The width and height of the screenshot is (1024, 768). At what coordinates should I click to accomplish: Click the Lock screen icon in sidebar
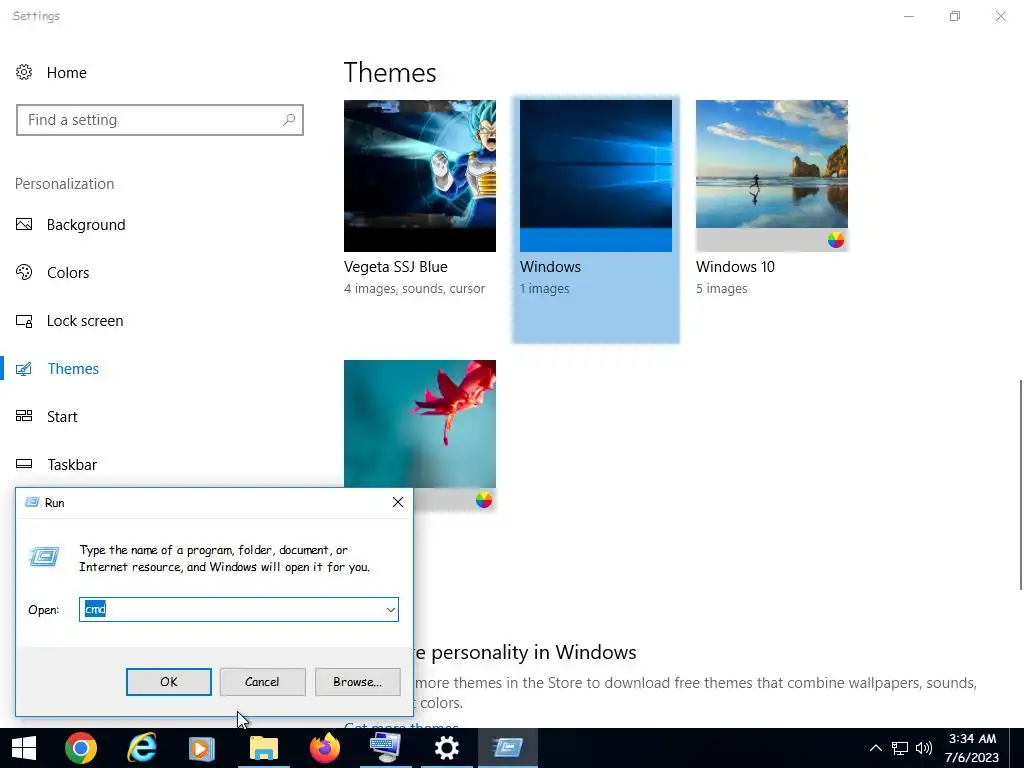pos(24,321)
